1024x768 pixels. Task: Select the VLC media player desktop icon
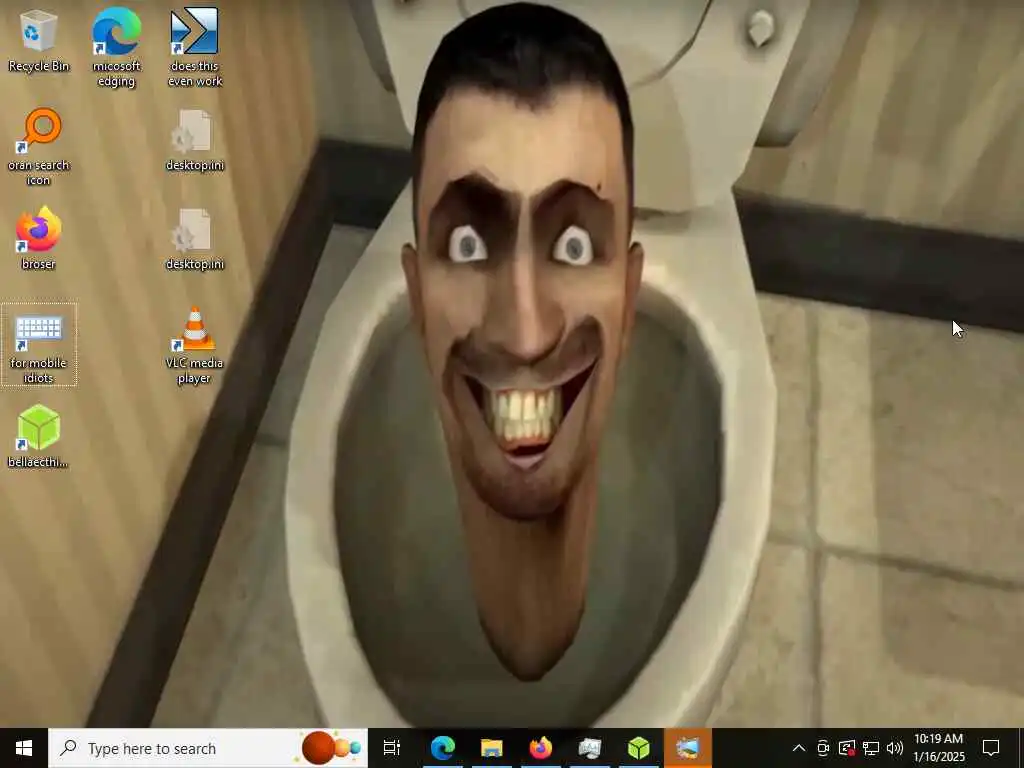195,345
